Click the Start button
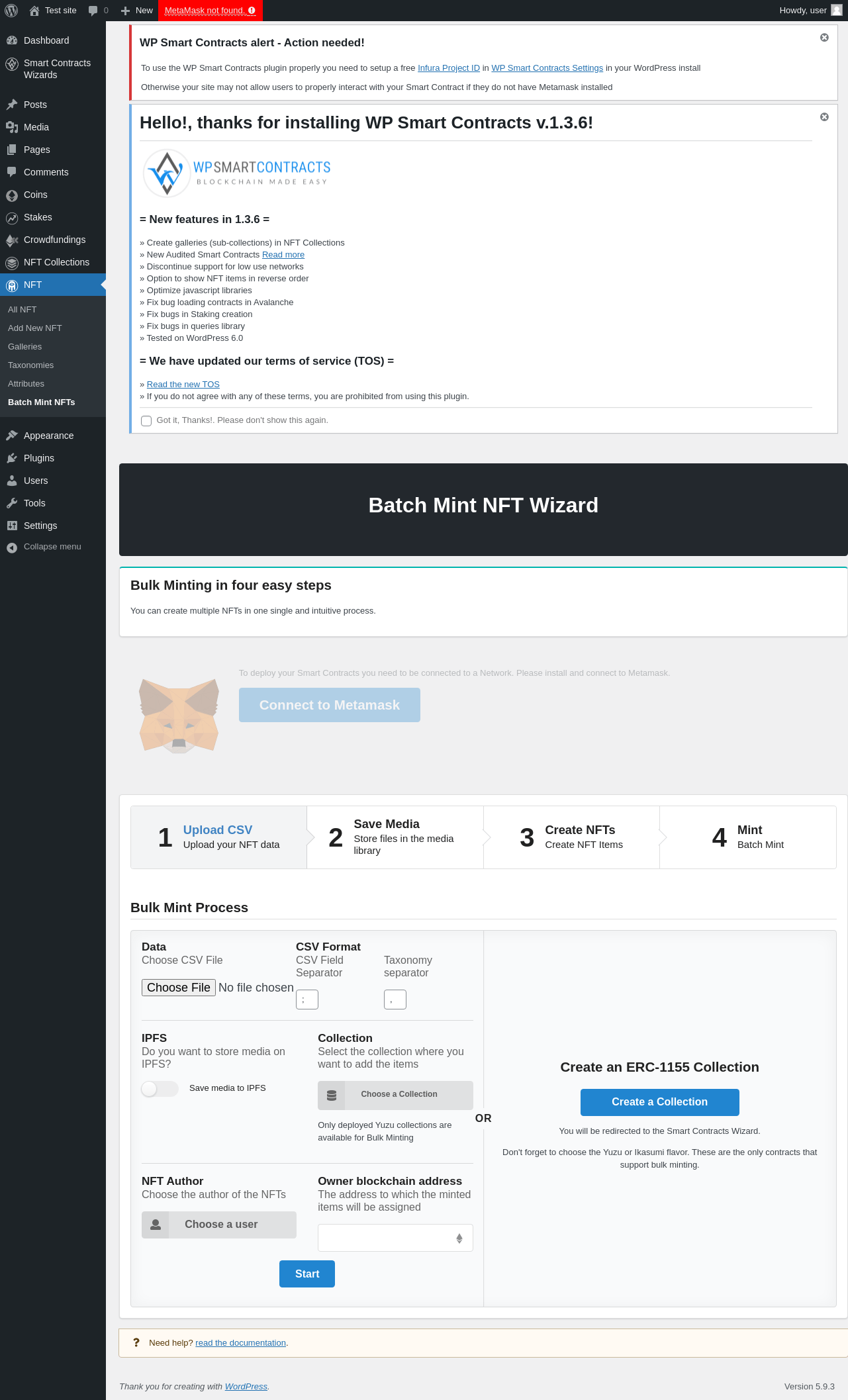The width and height of the screenshot is (848, 1400). (307, 1274)
